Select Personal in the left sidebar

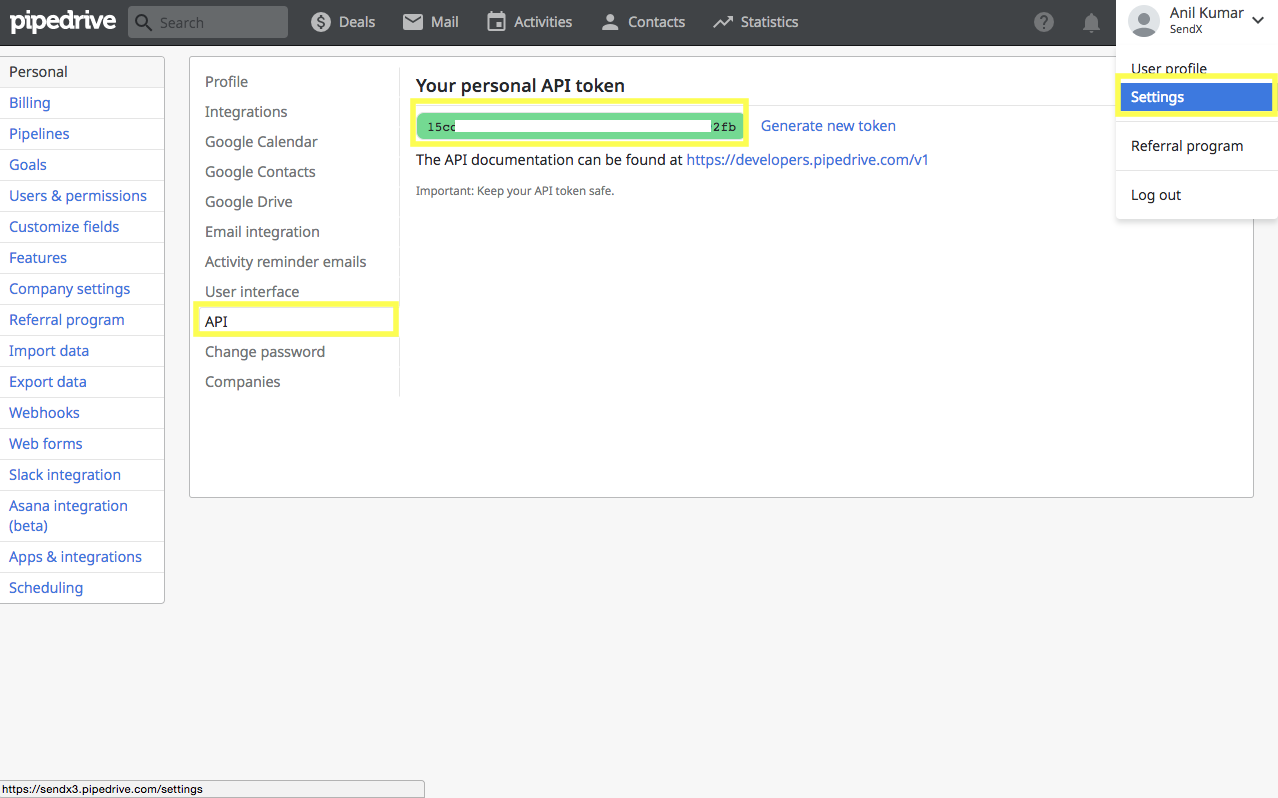click(x=82, y=72)
